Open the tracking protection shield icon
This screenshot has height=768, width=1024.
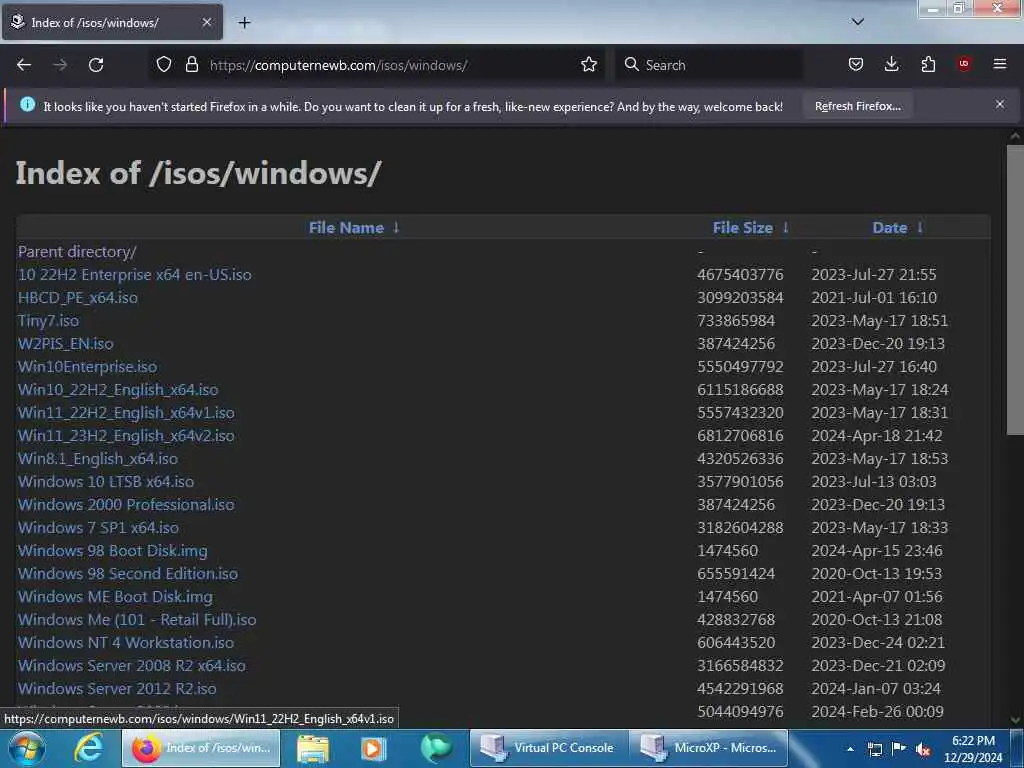coord(164,64)
